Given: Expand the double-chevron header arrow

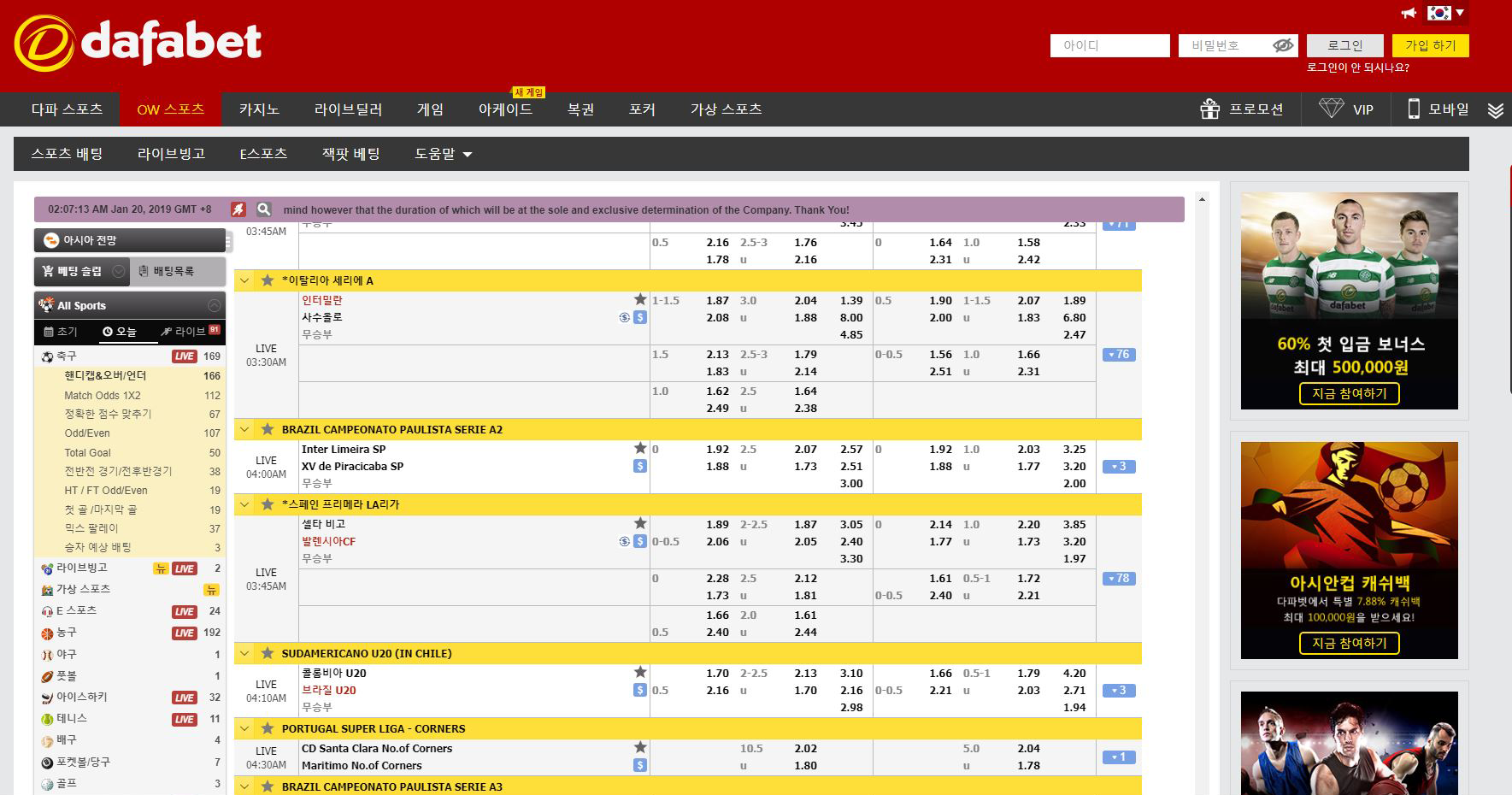Looking at the screenshot, I should (1495, 110).
